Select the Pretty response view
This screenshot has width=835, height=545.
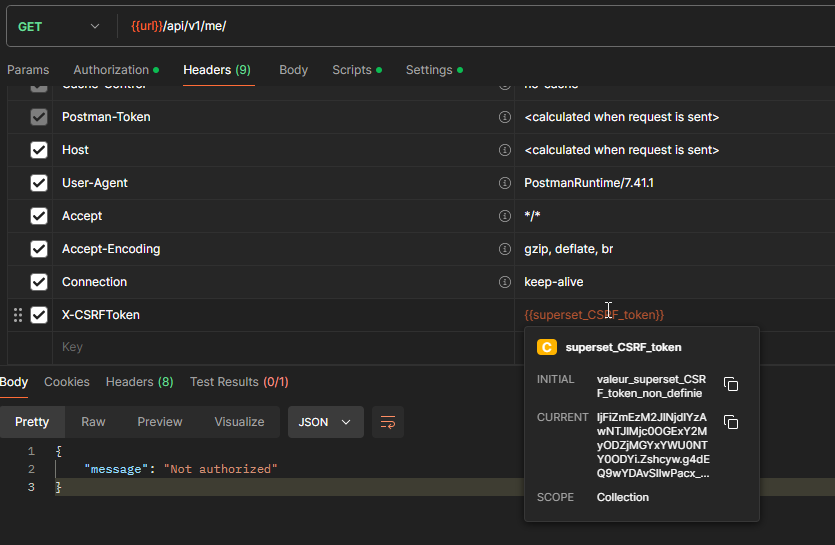(x=32, y=422)
